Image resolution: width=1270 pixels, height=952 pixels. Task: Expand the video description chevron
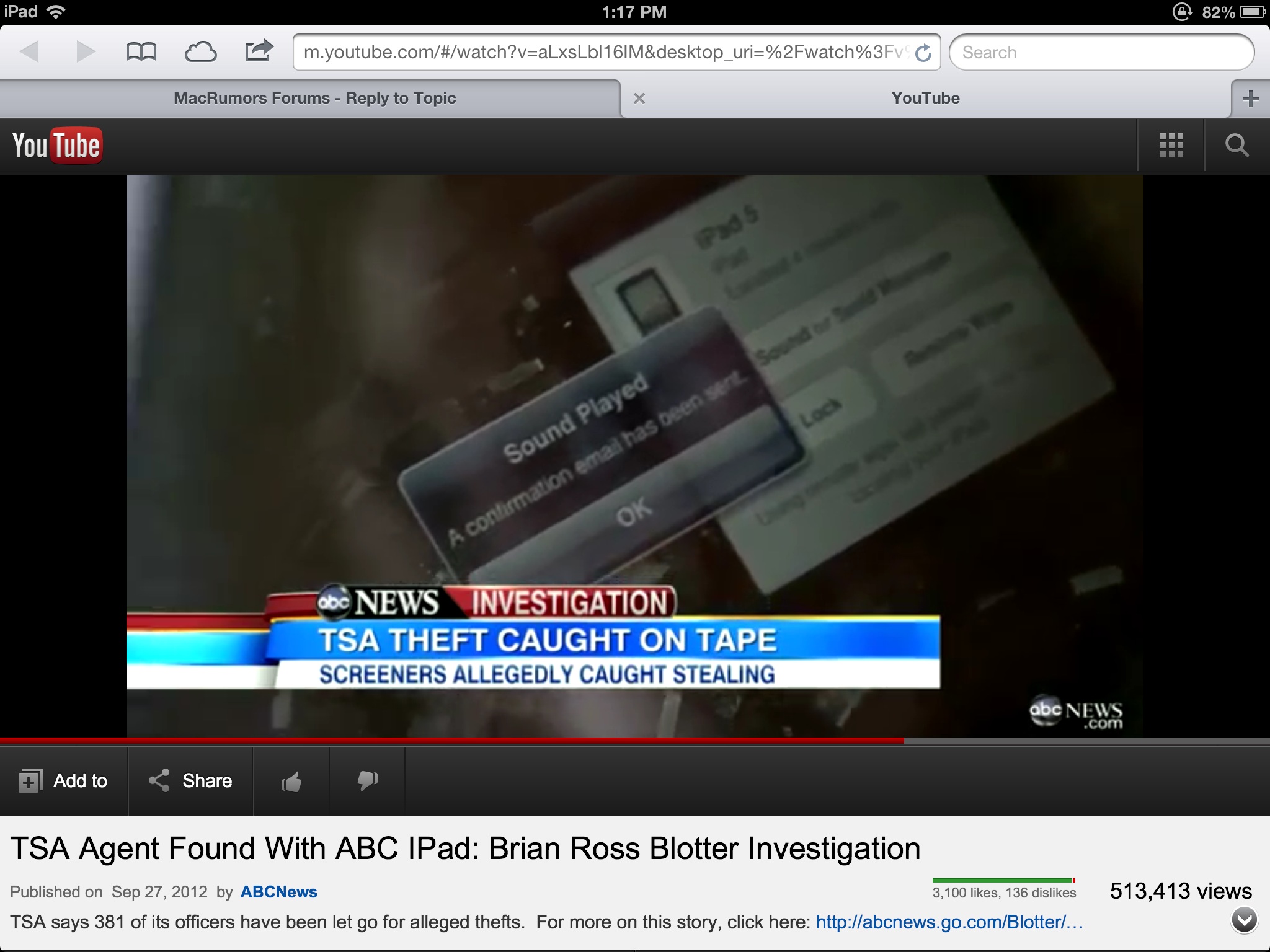click(x=1244, y=921)
